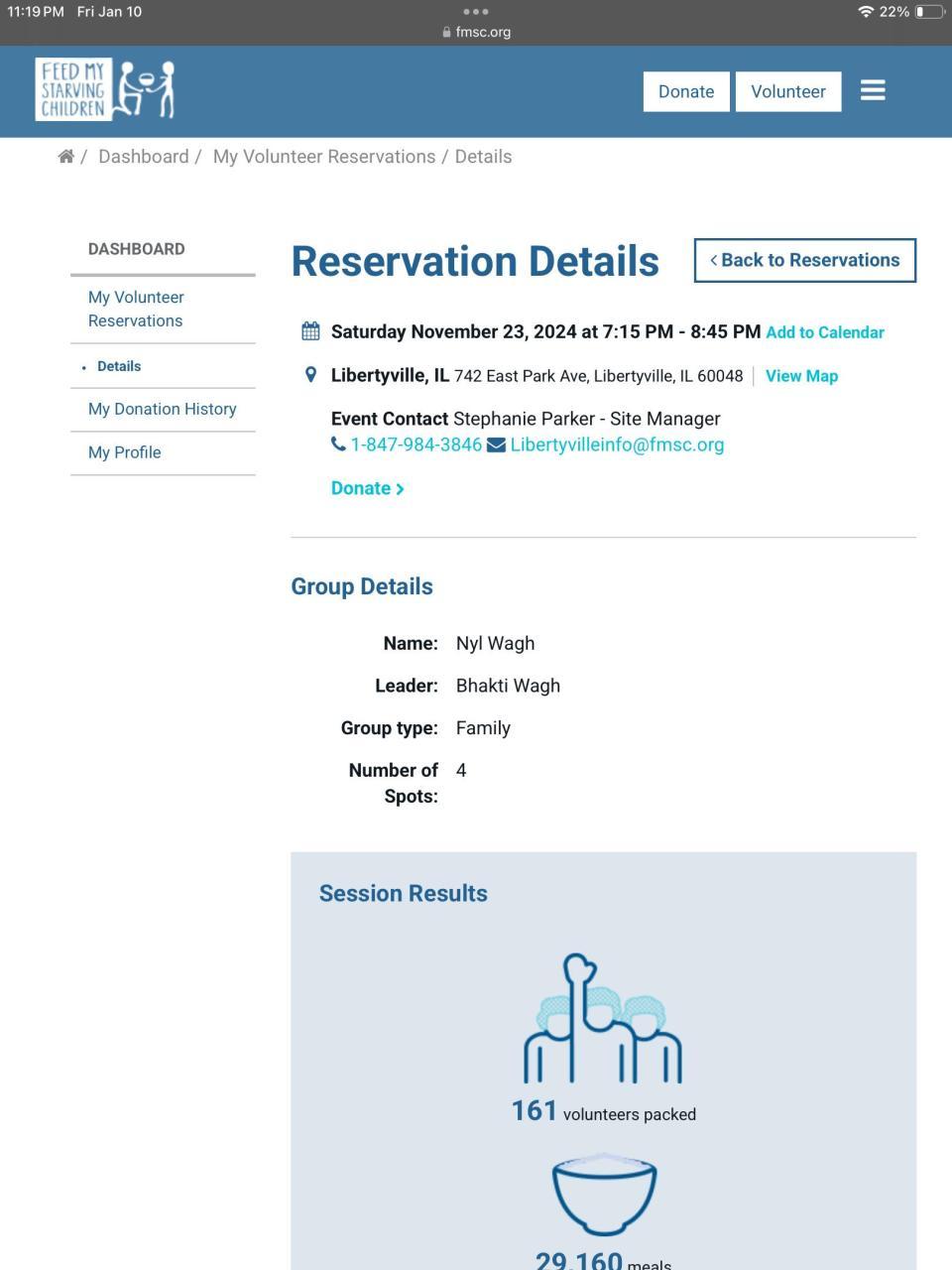
Task: Go back using Back to Reservations
Action: pyautogui.click(x=804, y=260)
